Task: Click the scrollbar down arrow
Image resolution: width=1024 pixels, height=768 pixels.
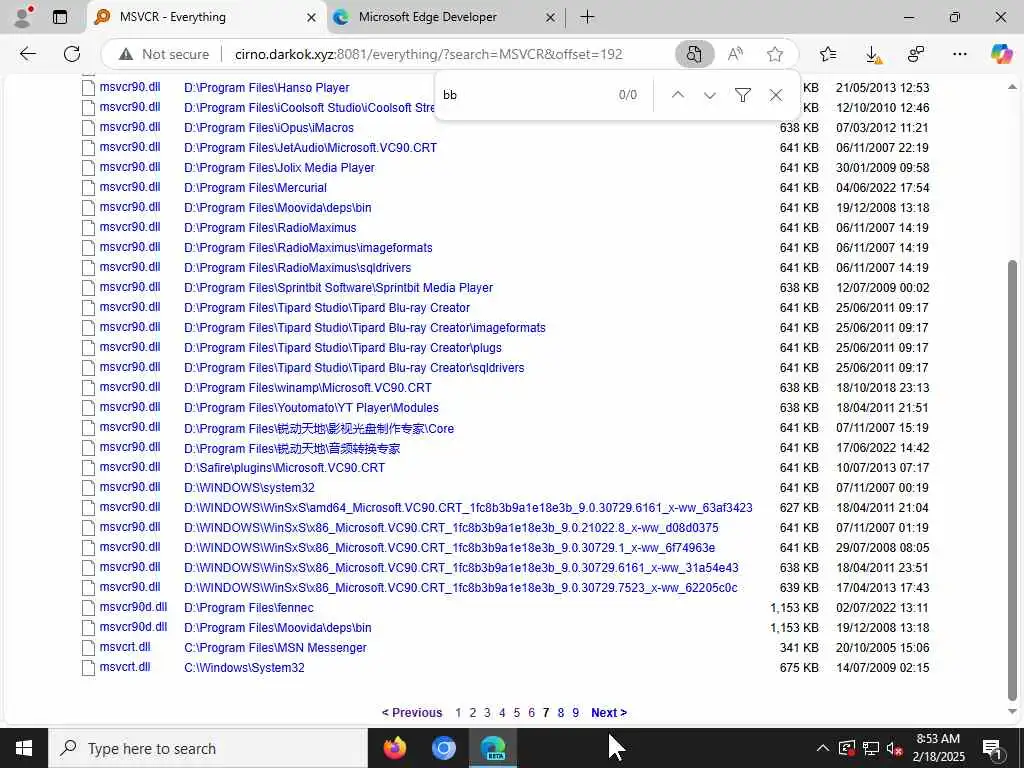Action: tap(1012, 712)
